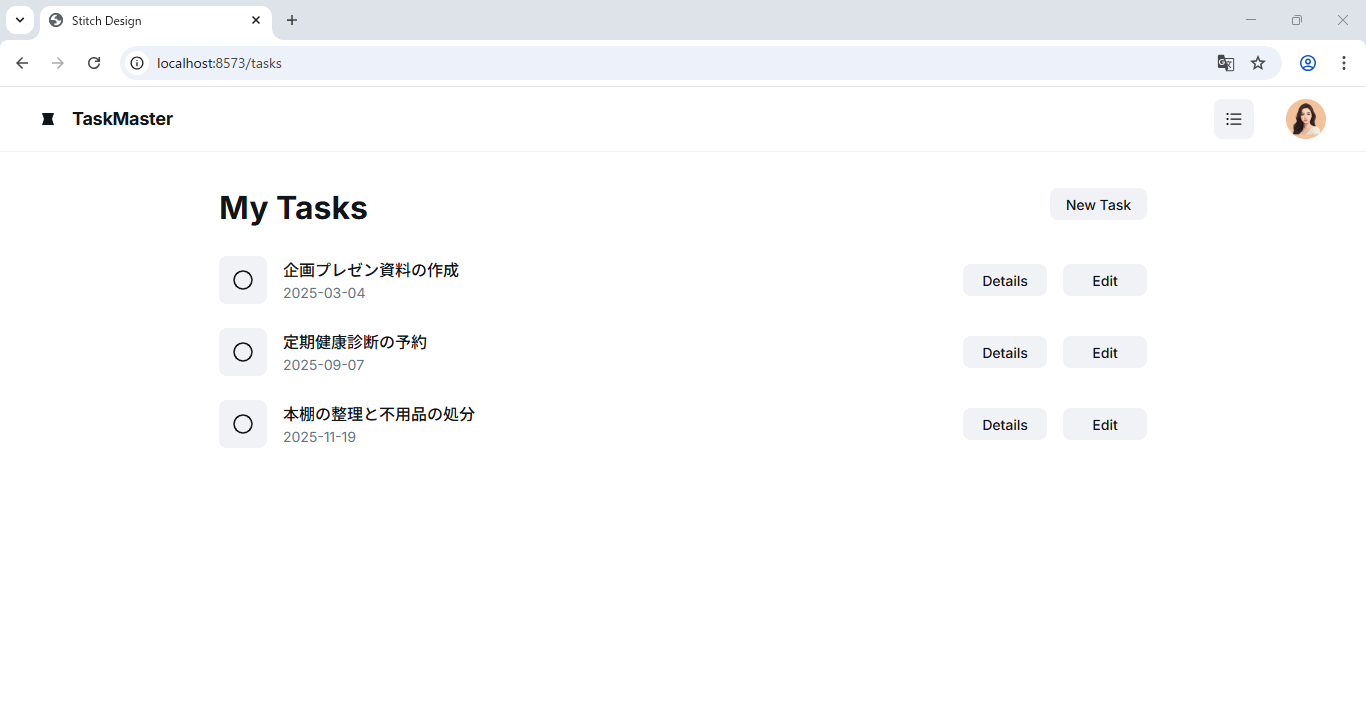Image resolution: width=1366 pixels, height=720 pixels.
Task: Select the task title 本棚の整理と不用品の処分
Action: 379,414
